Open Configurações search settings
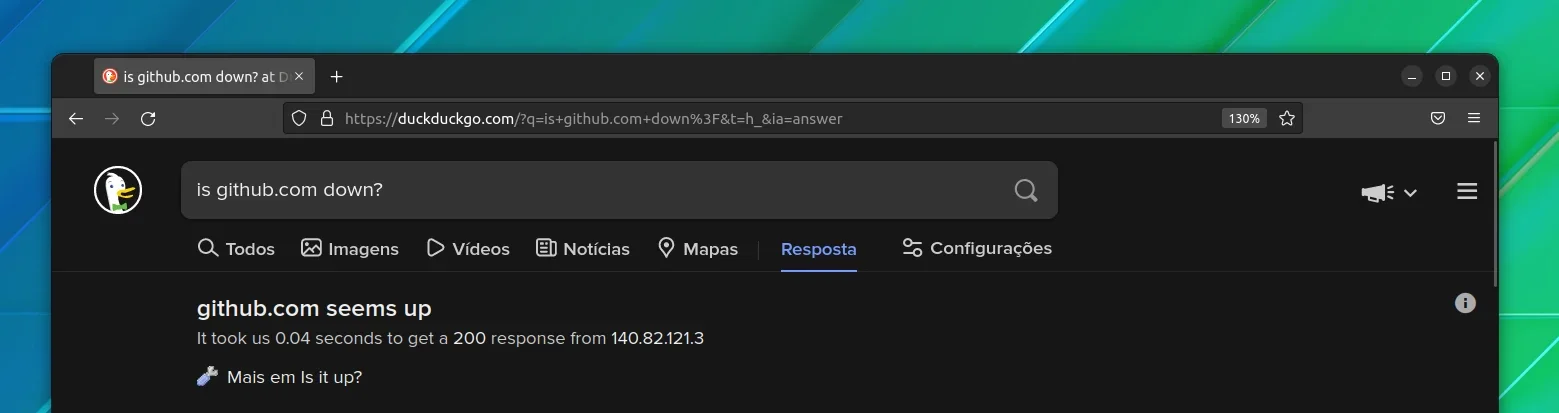 (x=977, y=248)
